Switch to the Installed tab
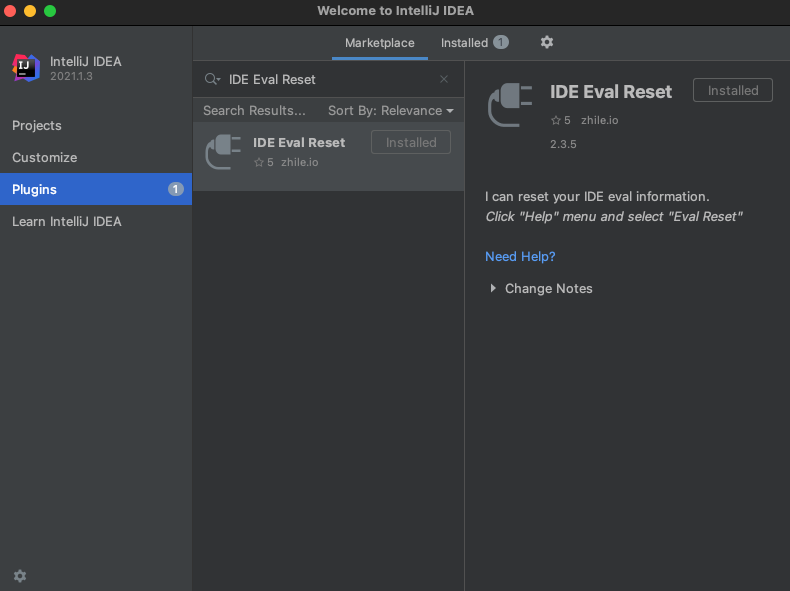The image size is (790, 591). (465, 43)
